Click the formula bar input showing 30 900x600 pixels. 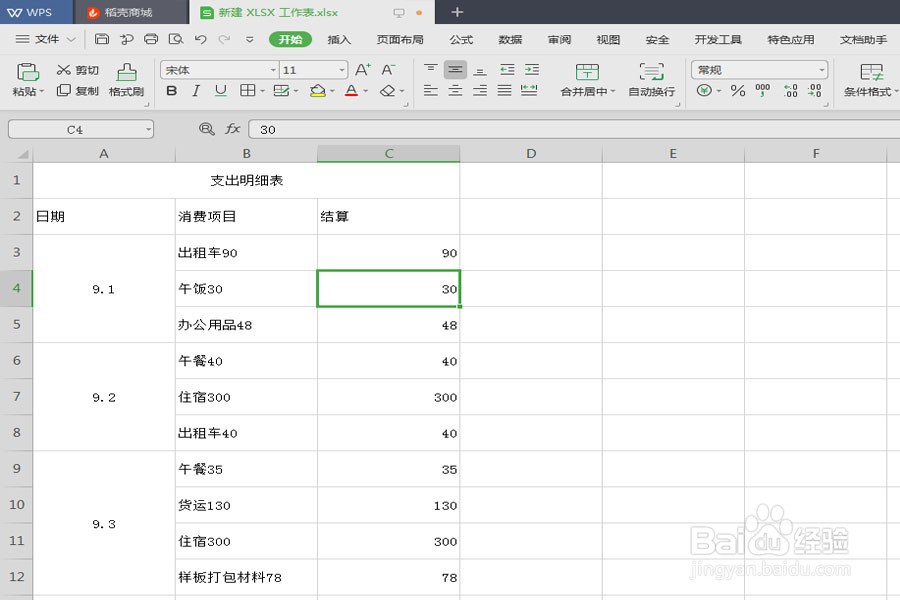[574, 129]
